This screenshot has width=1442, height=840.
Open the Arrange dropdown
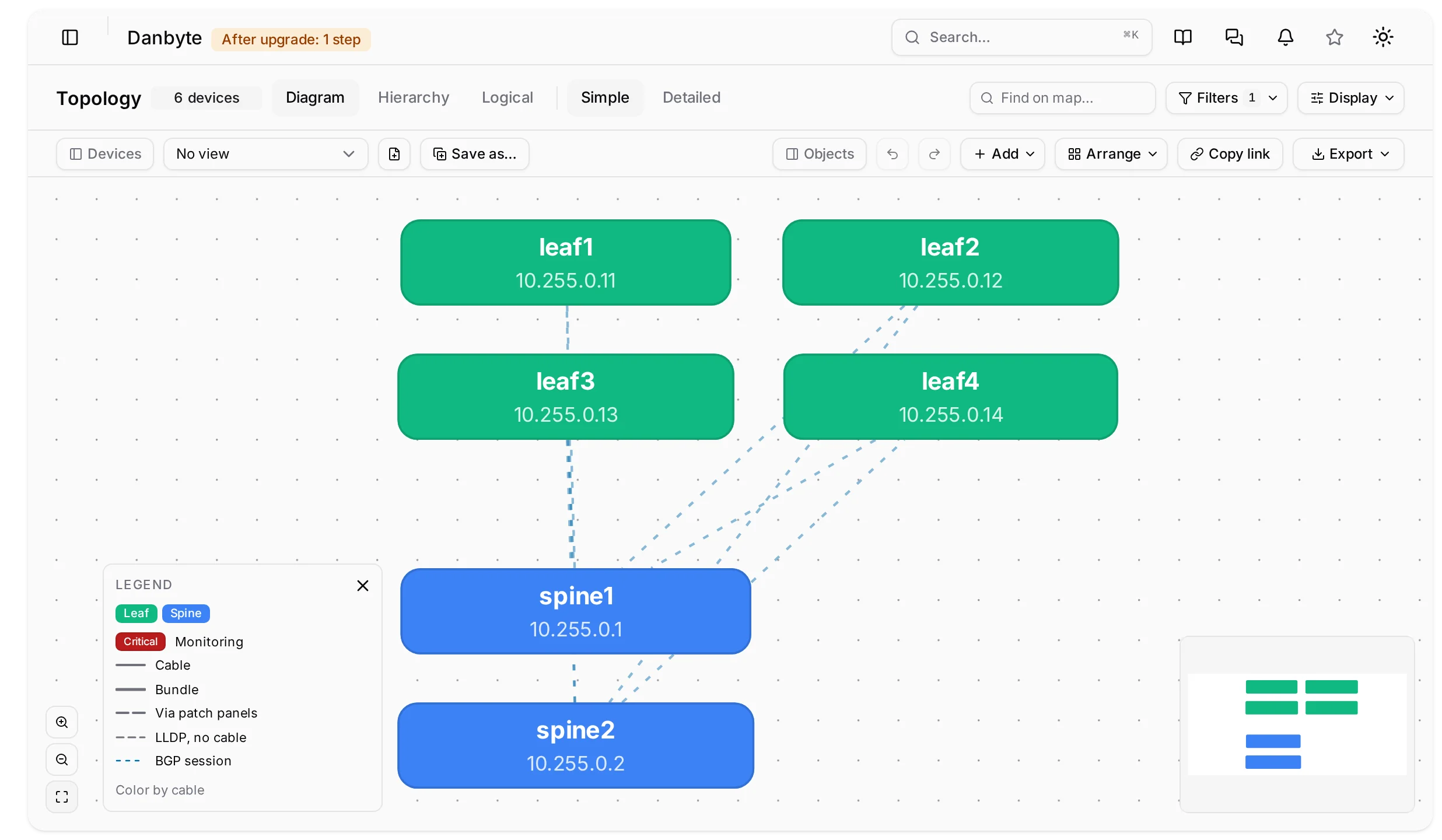click(x=1111, y=154)
